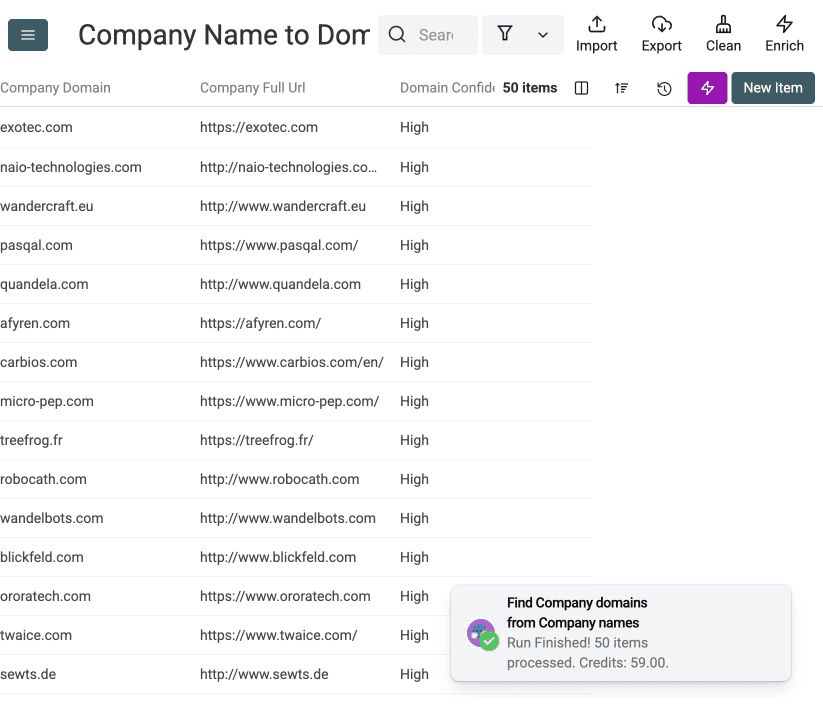Click the 50 items count label
This screenshot has height=705, width=823.
(530, 88)
